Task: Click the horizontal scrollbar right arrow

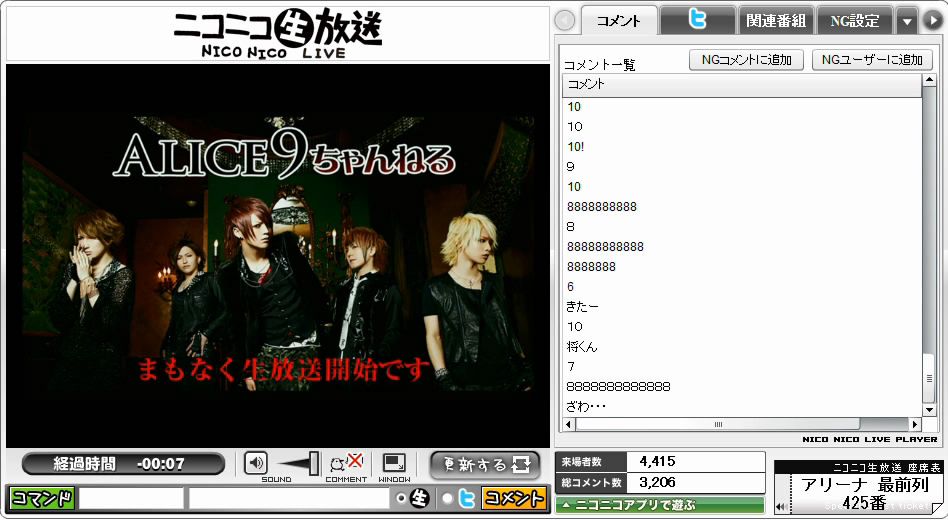Action: (915, 424)
